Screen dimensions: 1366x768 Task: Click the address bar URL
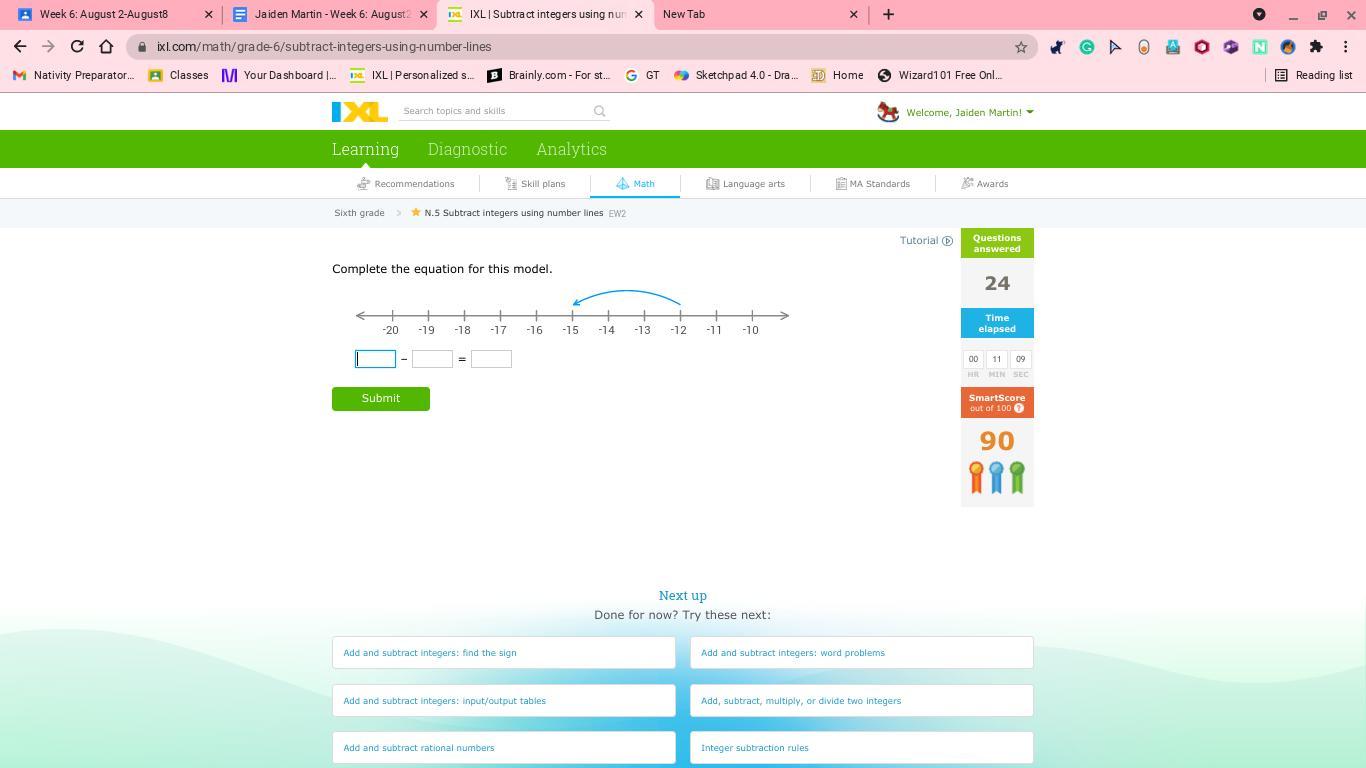324,47
